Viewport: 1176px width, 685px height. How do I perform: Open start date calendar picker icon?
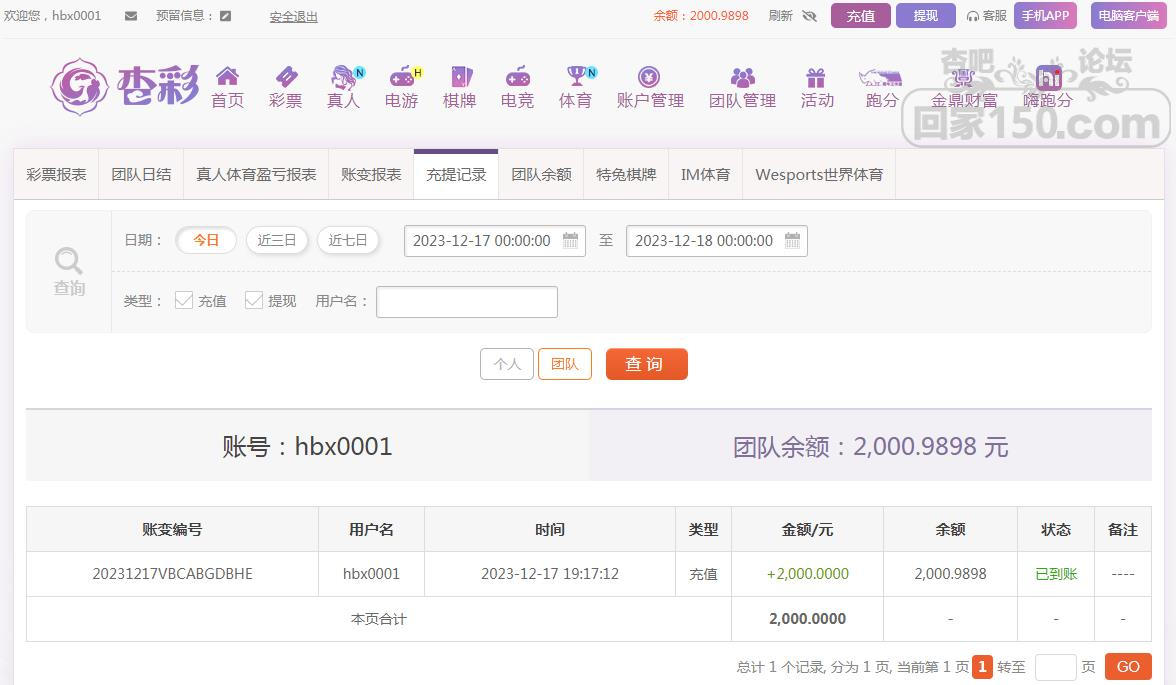click(570, 240)
